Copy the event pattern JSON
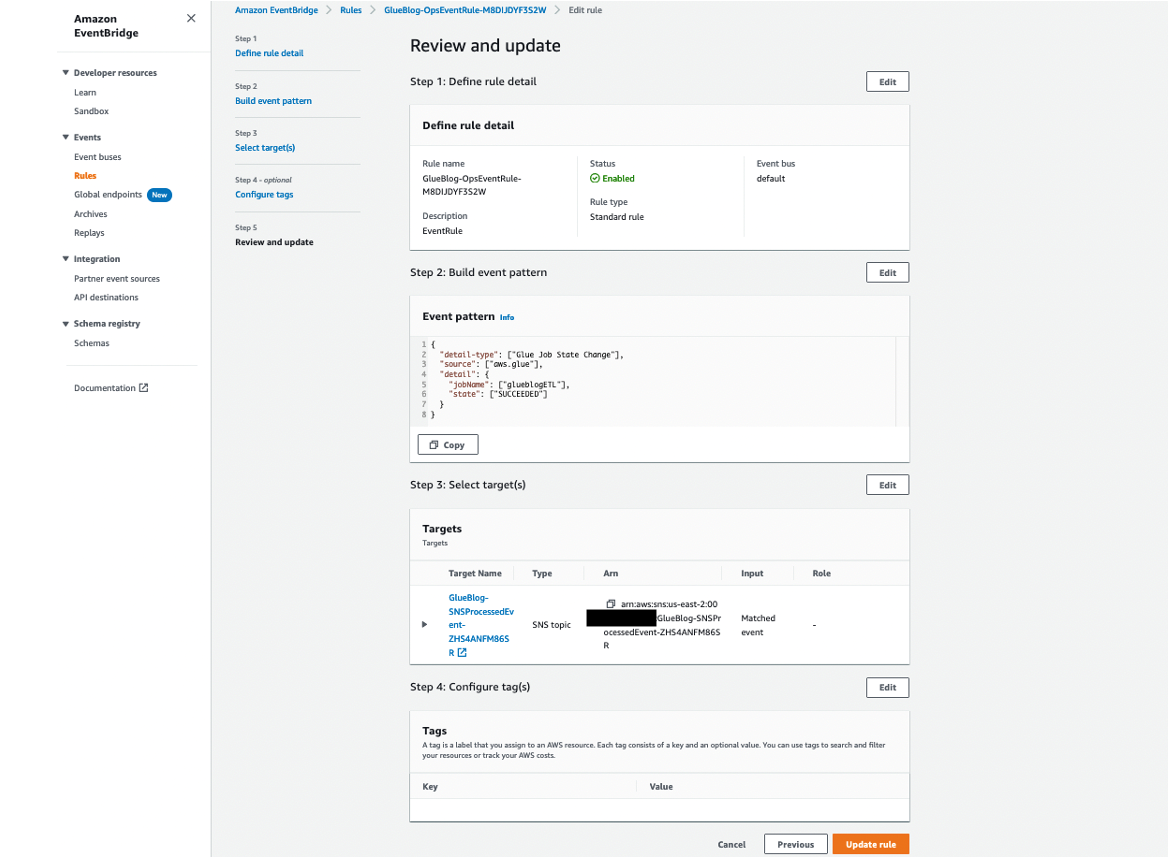Screen dimensions: 1168x859 pos(448,445)
